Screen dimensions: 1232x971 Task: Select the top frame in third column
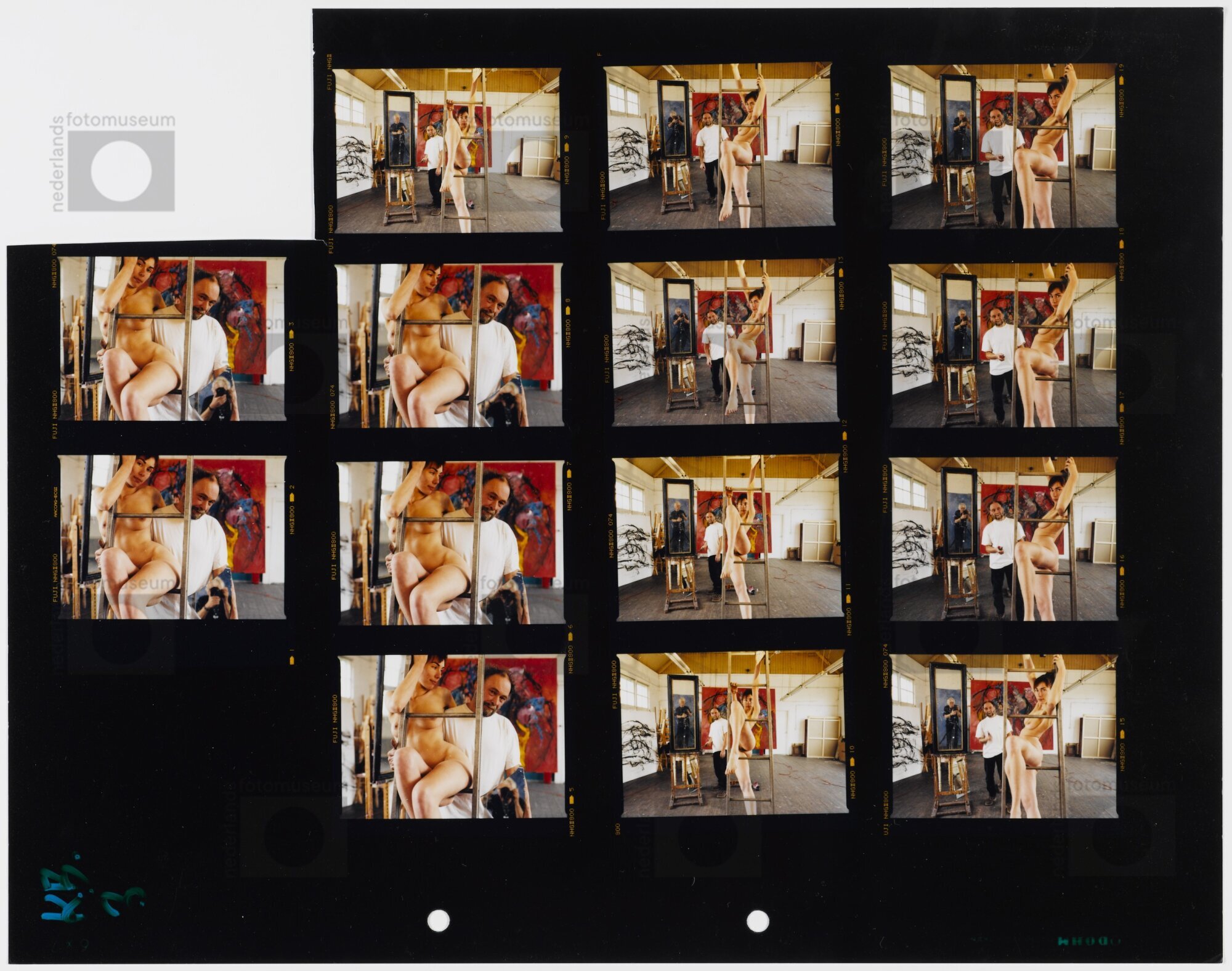pos(718,147)
